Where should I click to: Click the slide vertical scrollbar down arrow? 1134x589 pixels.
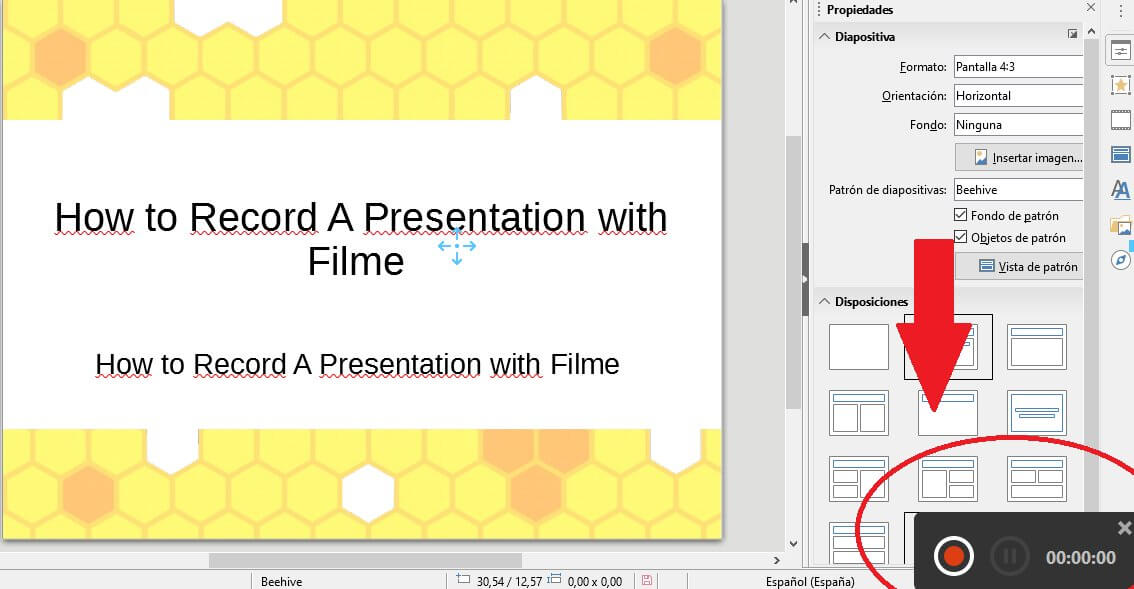click(x=793, y=543)
